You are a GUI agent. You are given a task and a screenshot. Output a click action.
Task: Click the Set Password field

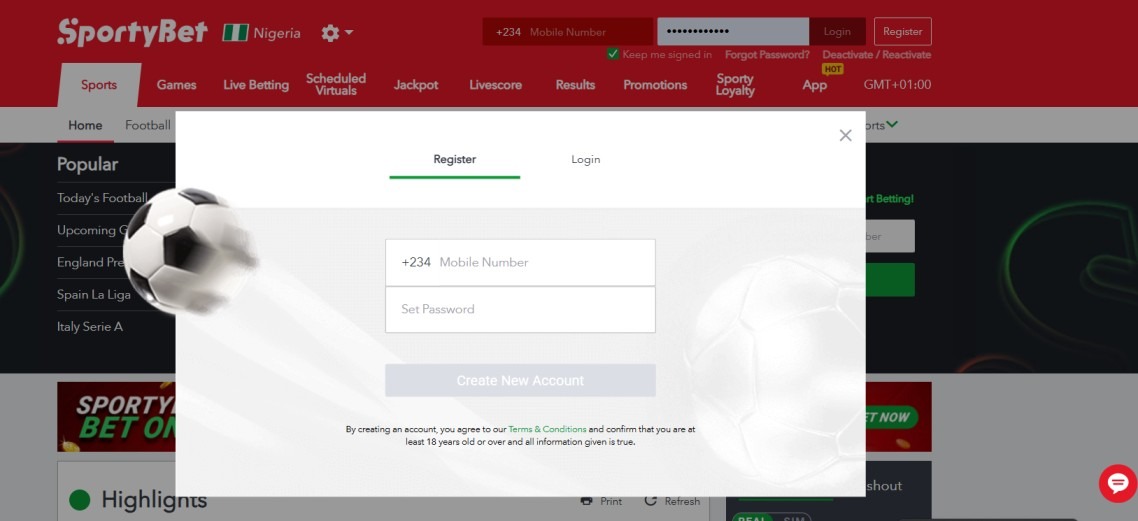coord(520,309)
